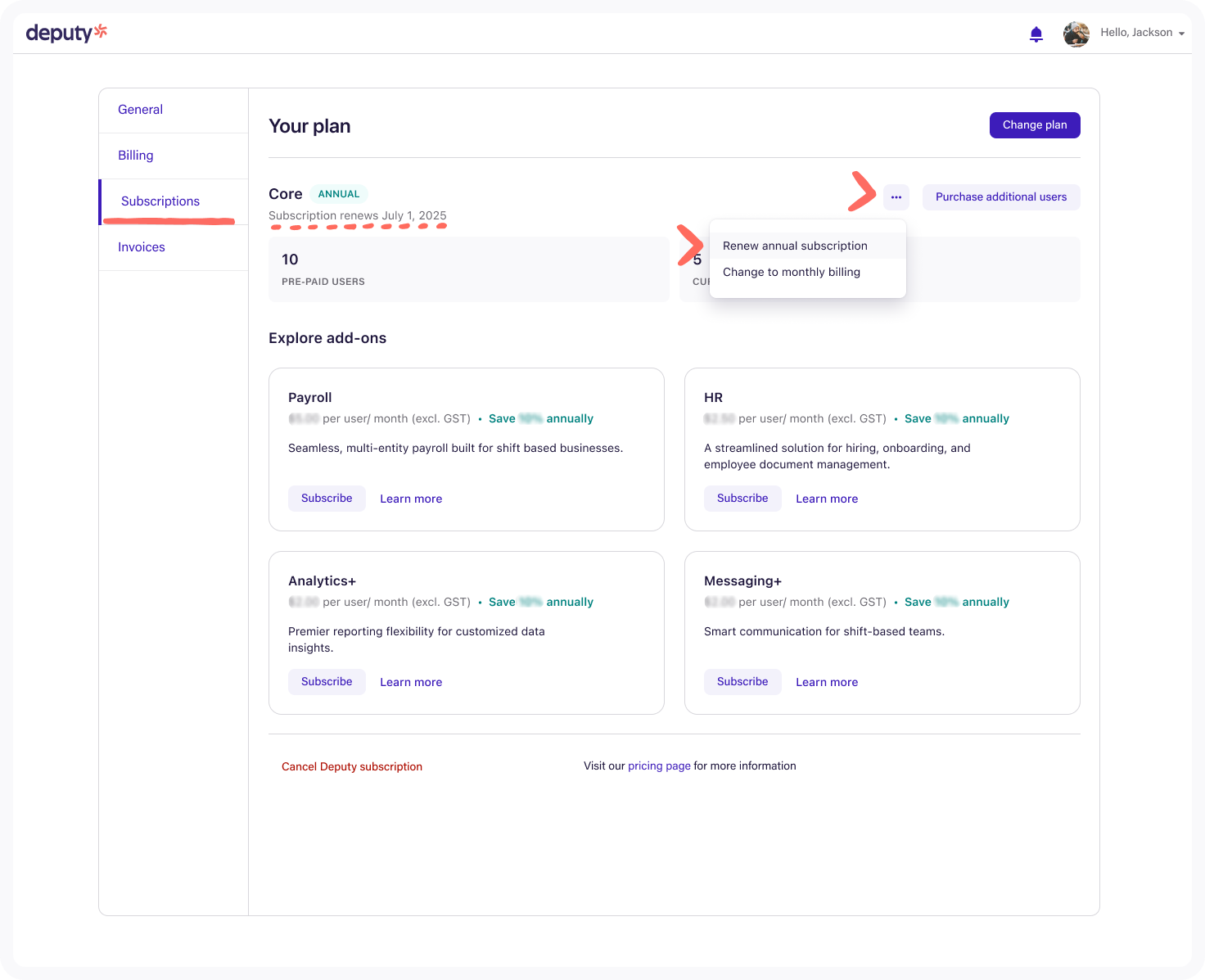Select the Subscriptions tab
This screenshot has width=1205, height=980.
click(160, 201)
